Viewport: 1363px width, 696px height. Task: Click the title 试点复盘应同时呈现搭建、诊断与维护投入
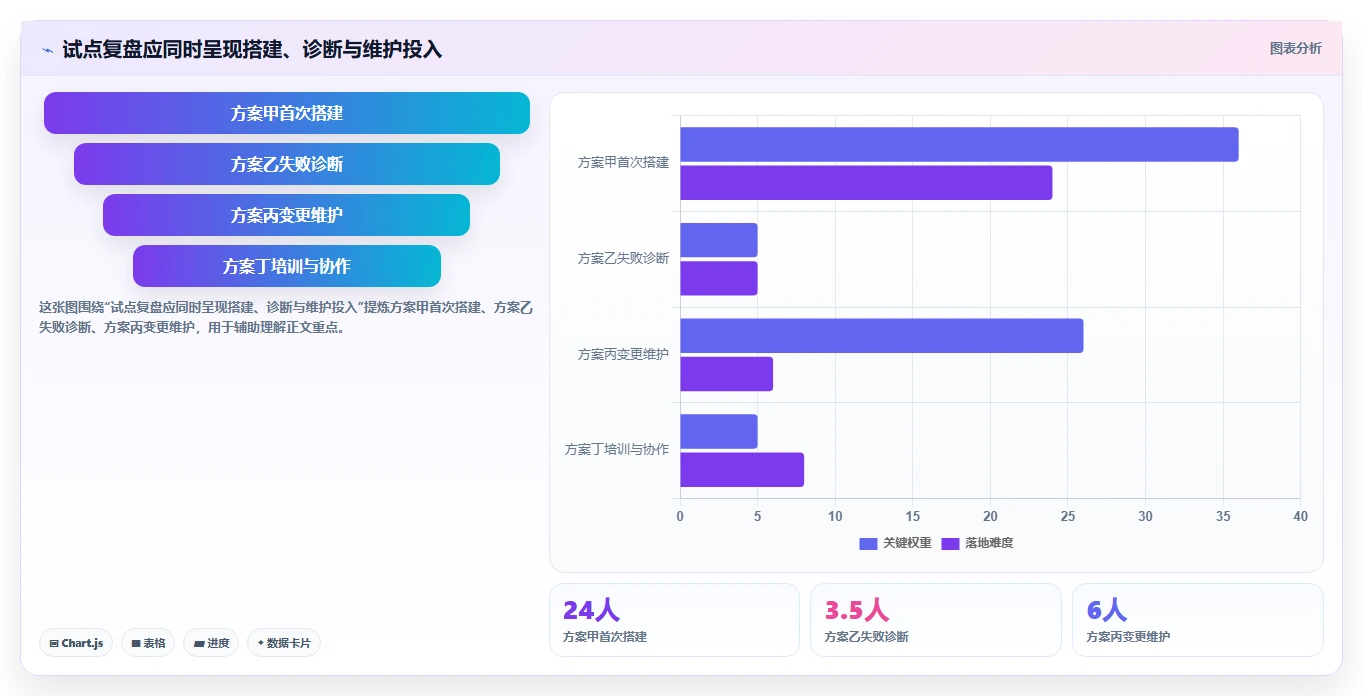click(x=252, y=49)
